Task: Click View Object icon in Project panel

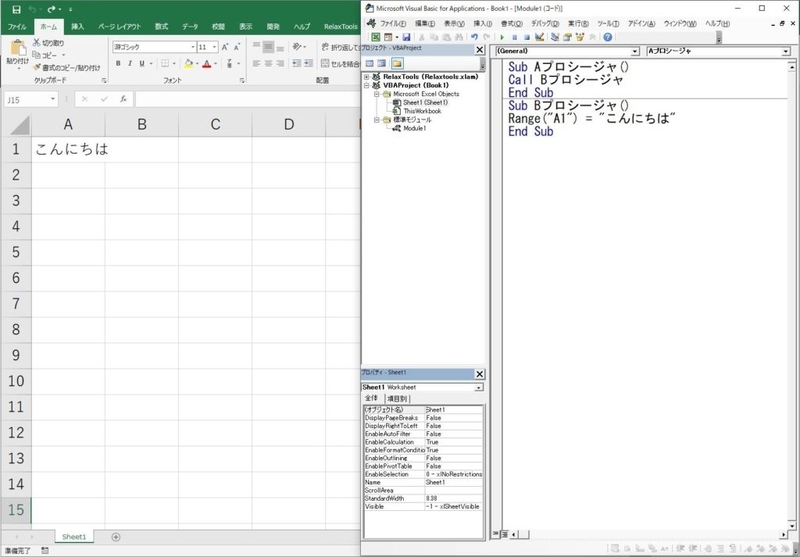Action: 382,63
